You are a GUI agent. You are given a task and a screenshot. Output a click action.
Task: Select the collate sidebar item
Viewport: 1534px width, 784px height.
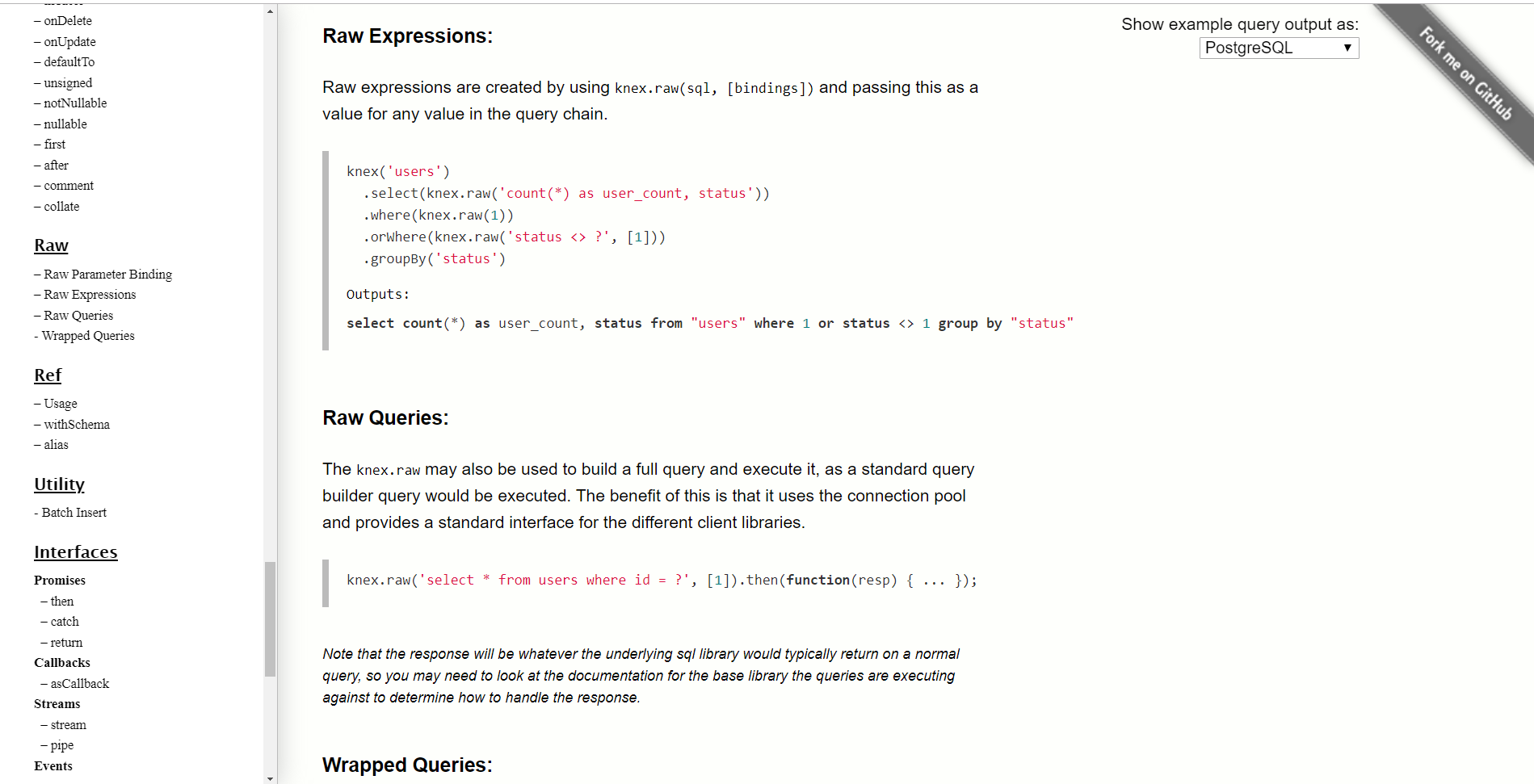point(61,207)
